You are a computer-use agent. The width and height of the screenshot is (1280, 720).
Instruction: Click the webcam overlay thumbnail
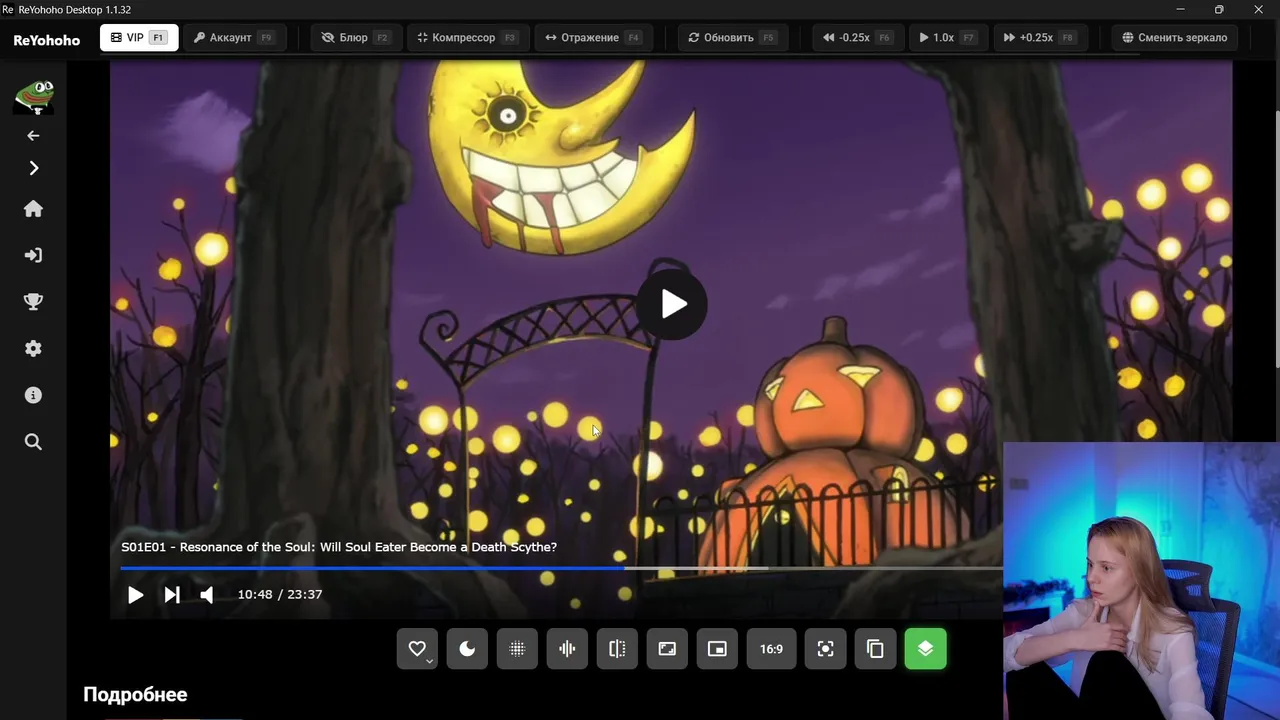click(x=1141, y=581)
